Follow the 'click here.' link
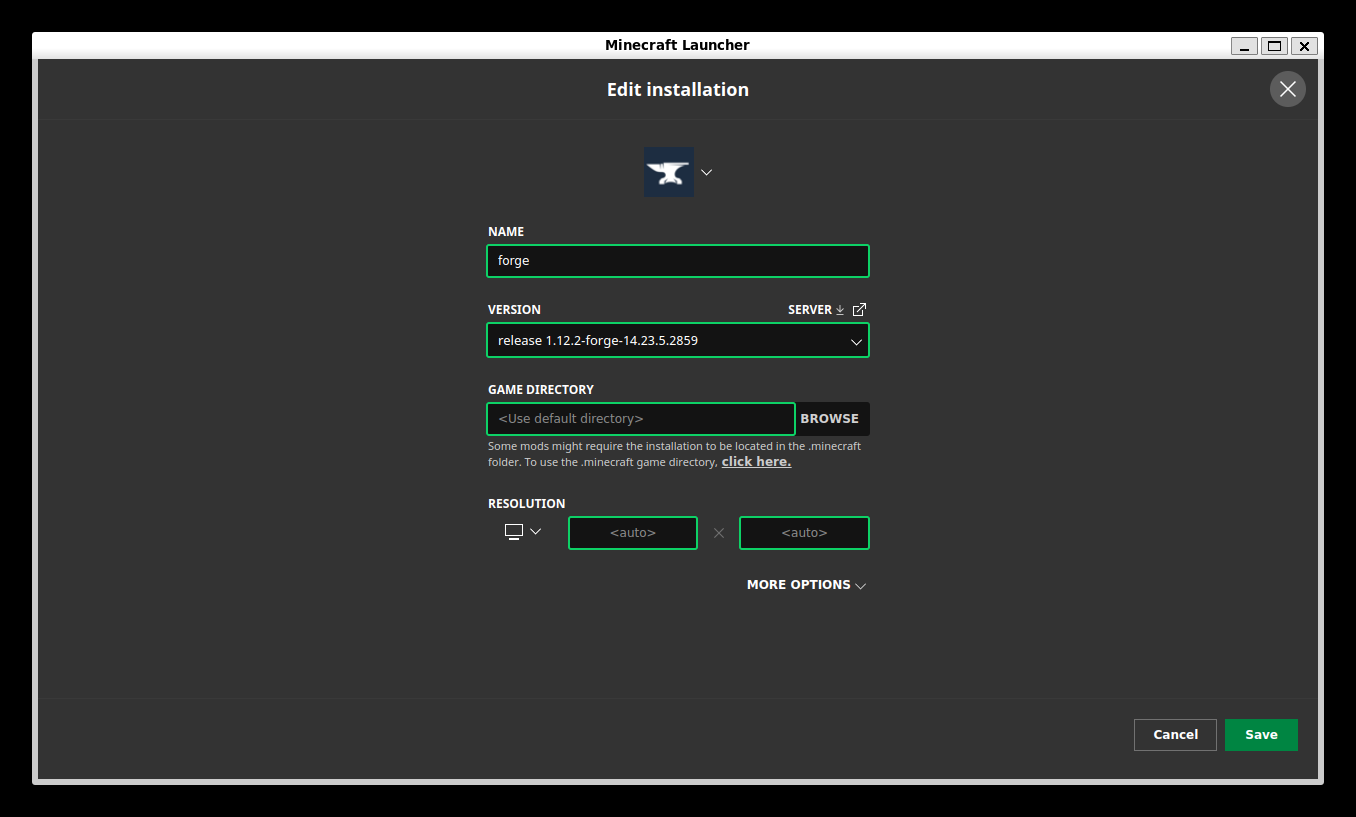This screenshot has width=1356, height=817. (756, 462)
